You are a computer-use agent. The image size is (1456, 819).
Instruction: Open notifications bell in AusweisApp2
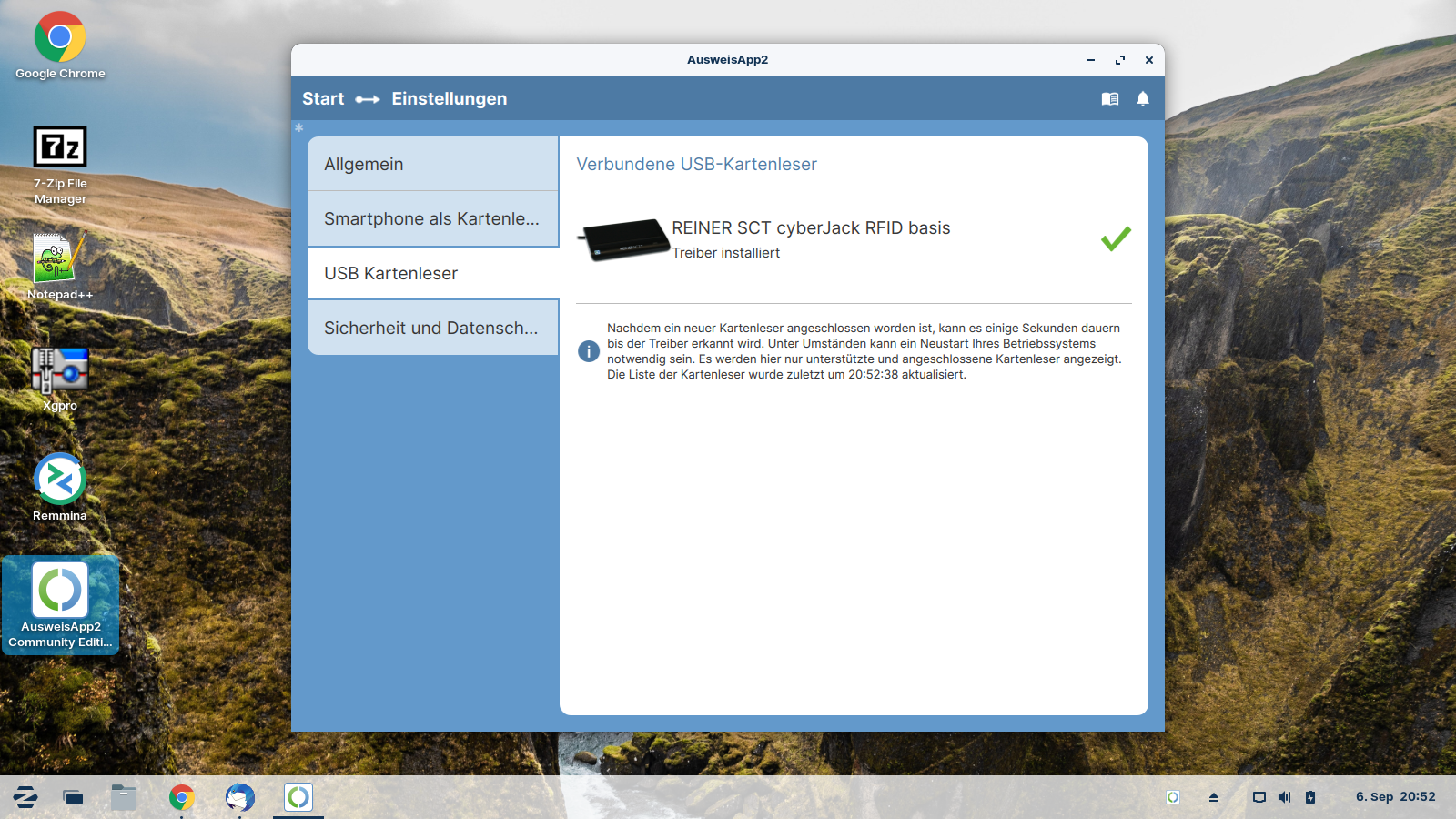click(1143, 99)
